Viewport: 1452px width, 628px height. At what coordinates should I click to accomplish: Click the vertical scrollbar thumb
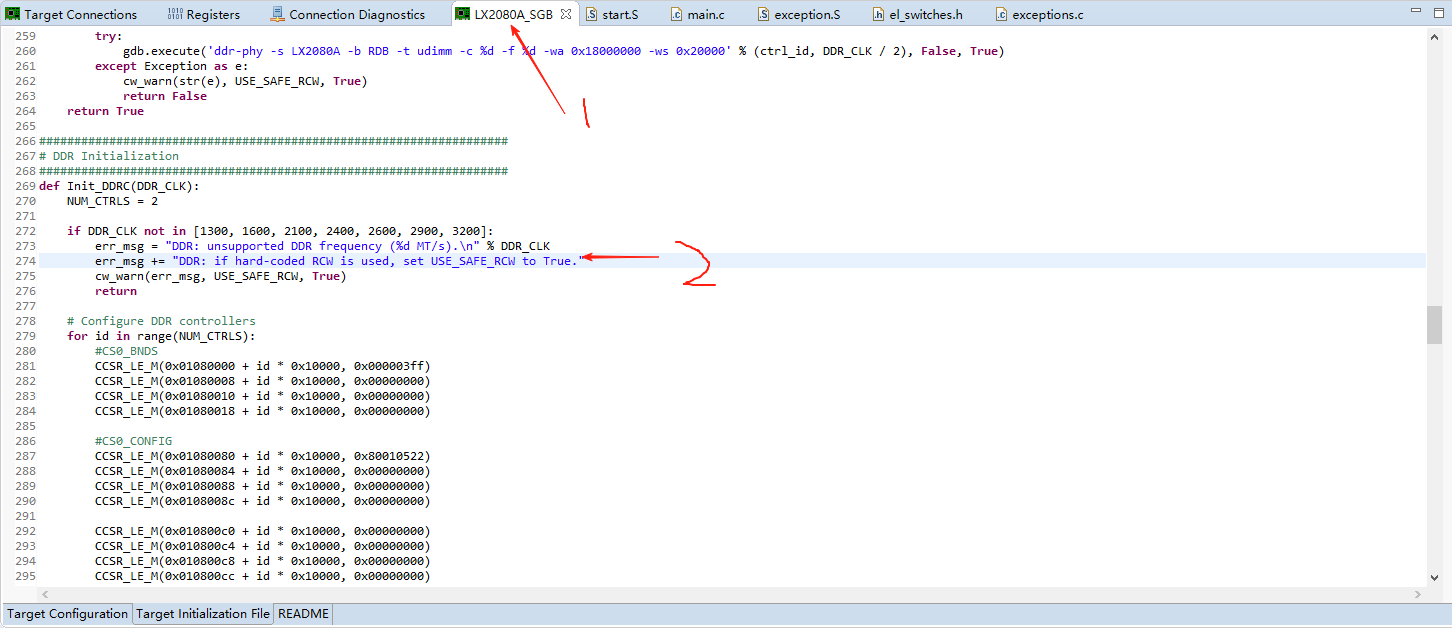(x=1432, y=325)
